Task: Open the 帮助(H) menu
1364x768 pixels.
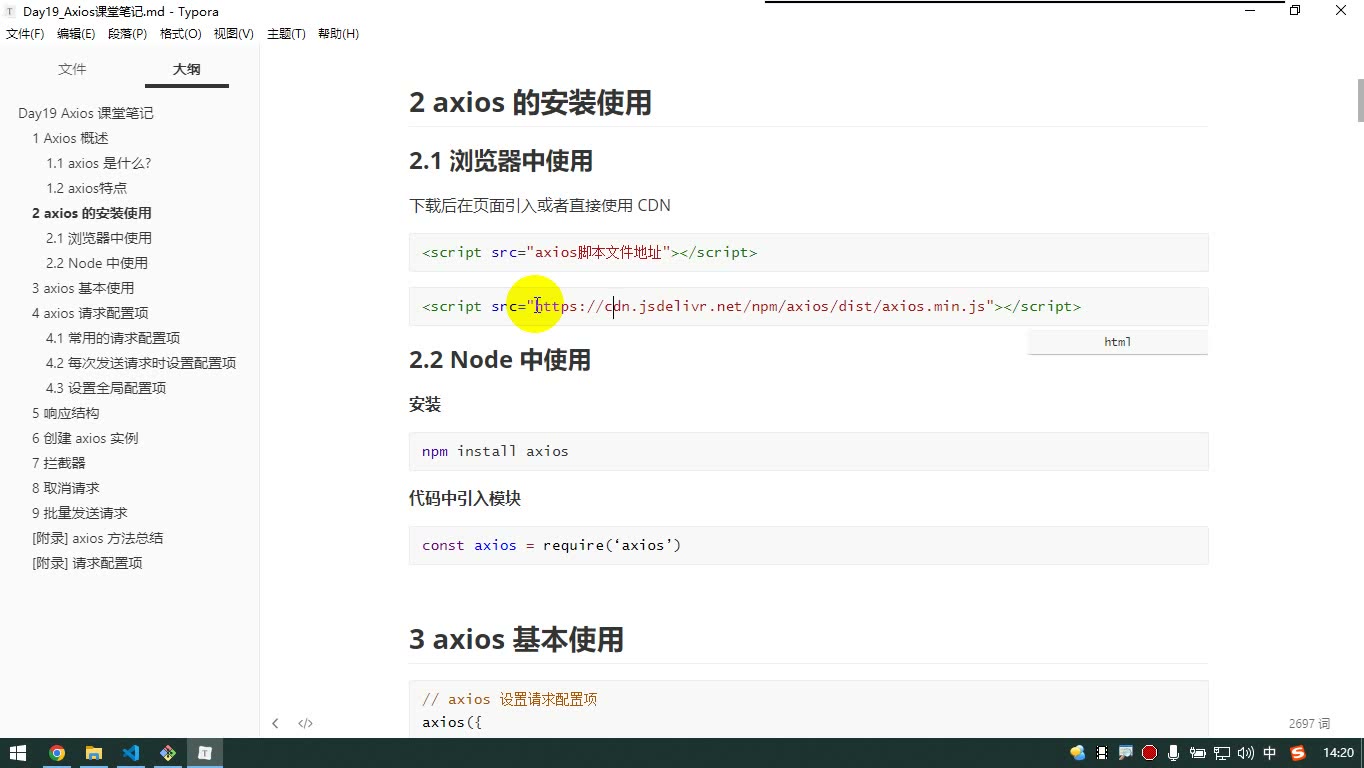Action: (338, 34)
